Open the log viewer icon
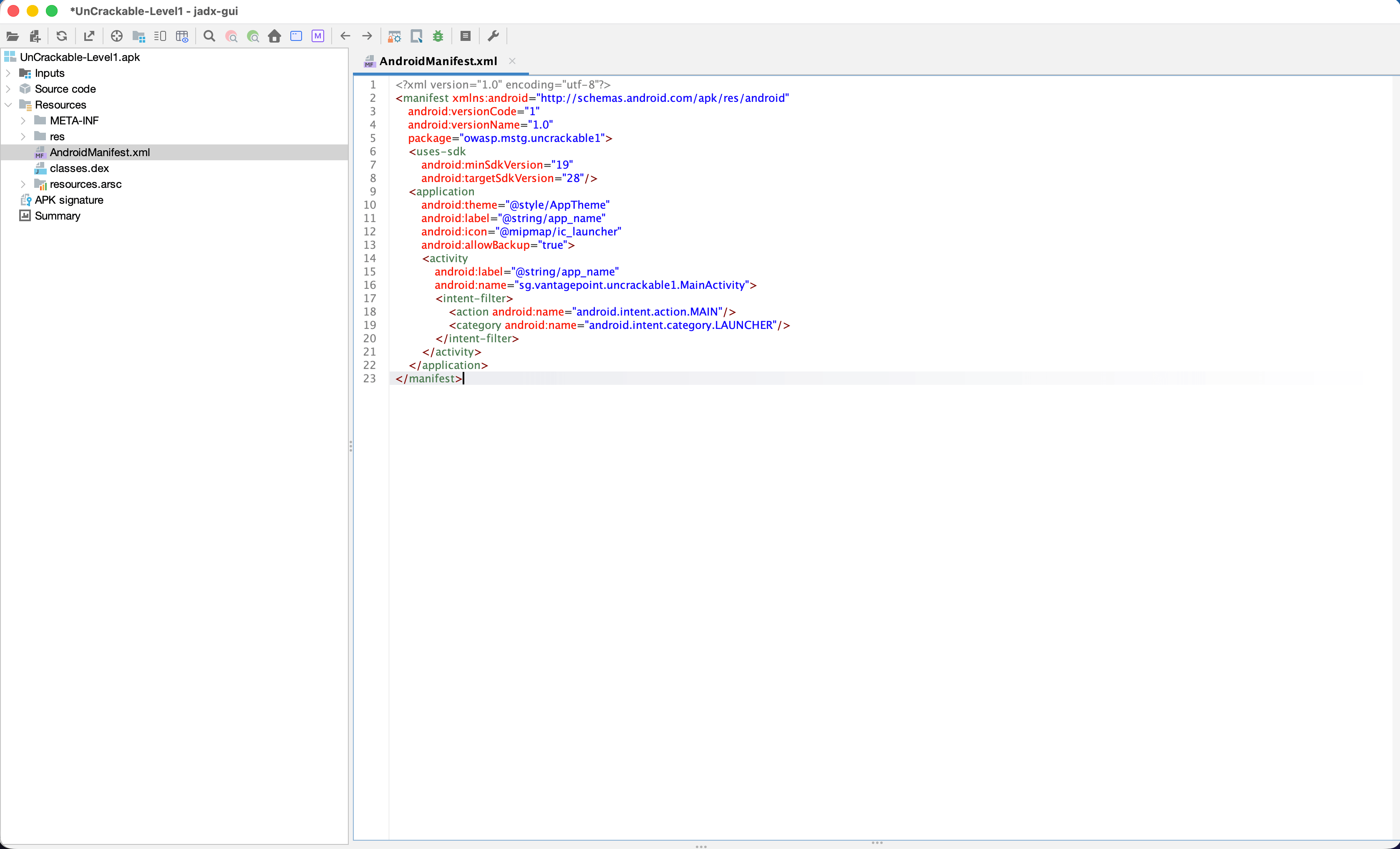This screenshot has height=849, width=1400. 465,36
